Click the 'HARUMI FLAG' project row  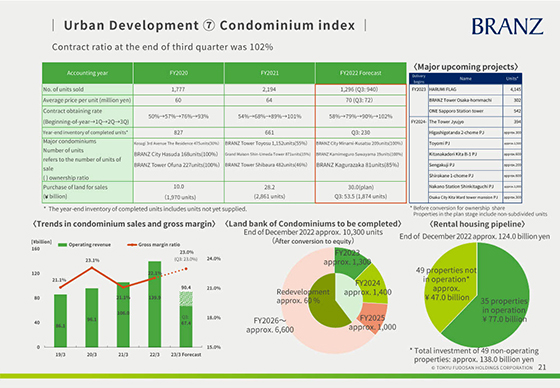465,89
